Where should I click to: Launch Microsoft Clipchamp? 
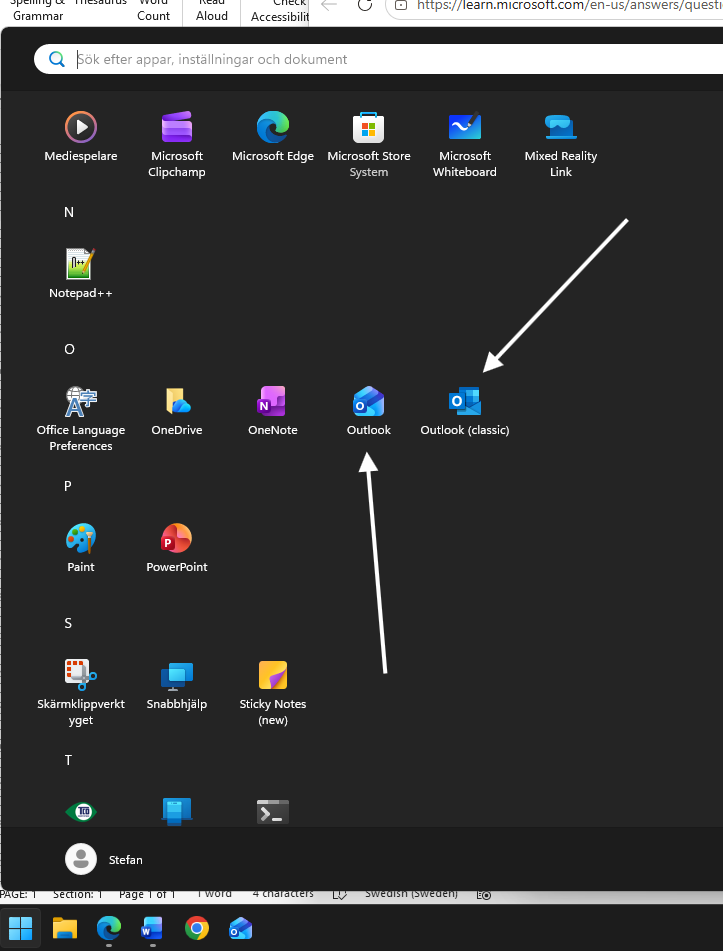[x=177, y=144]
